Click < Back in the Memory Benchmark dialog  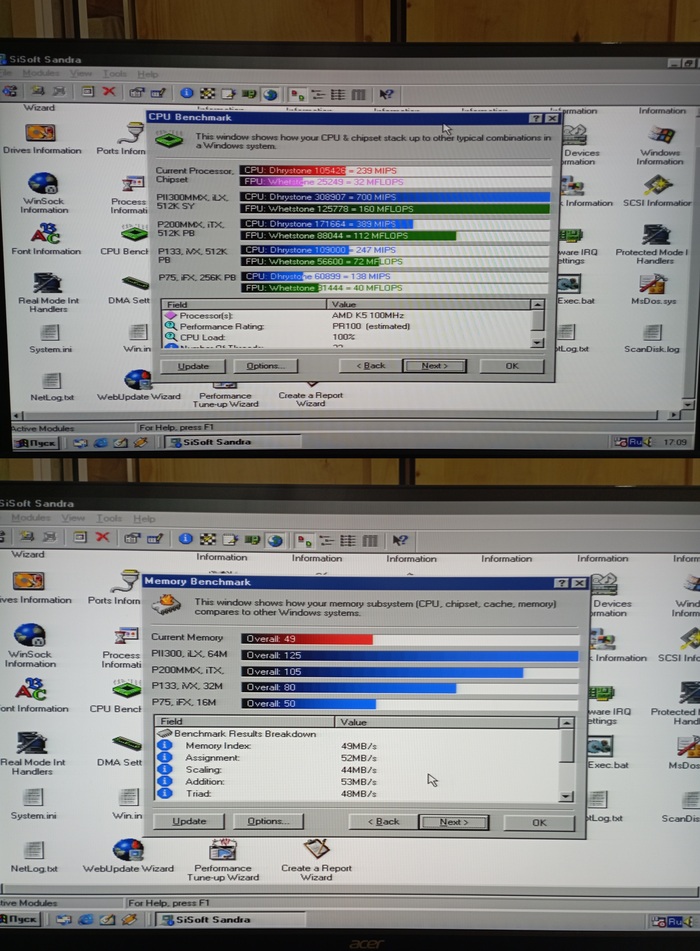tap(383, 822)
